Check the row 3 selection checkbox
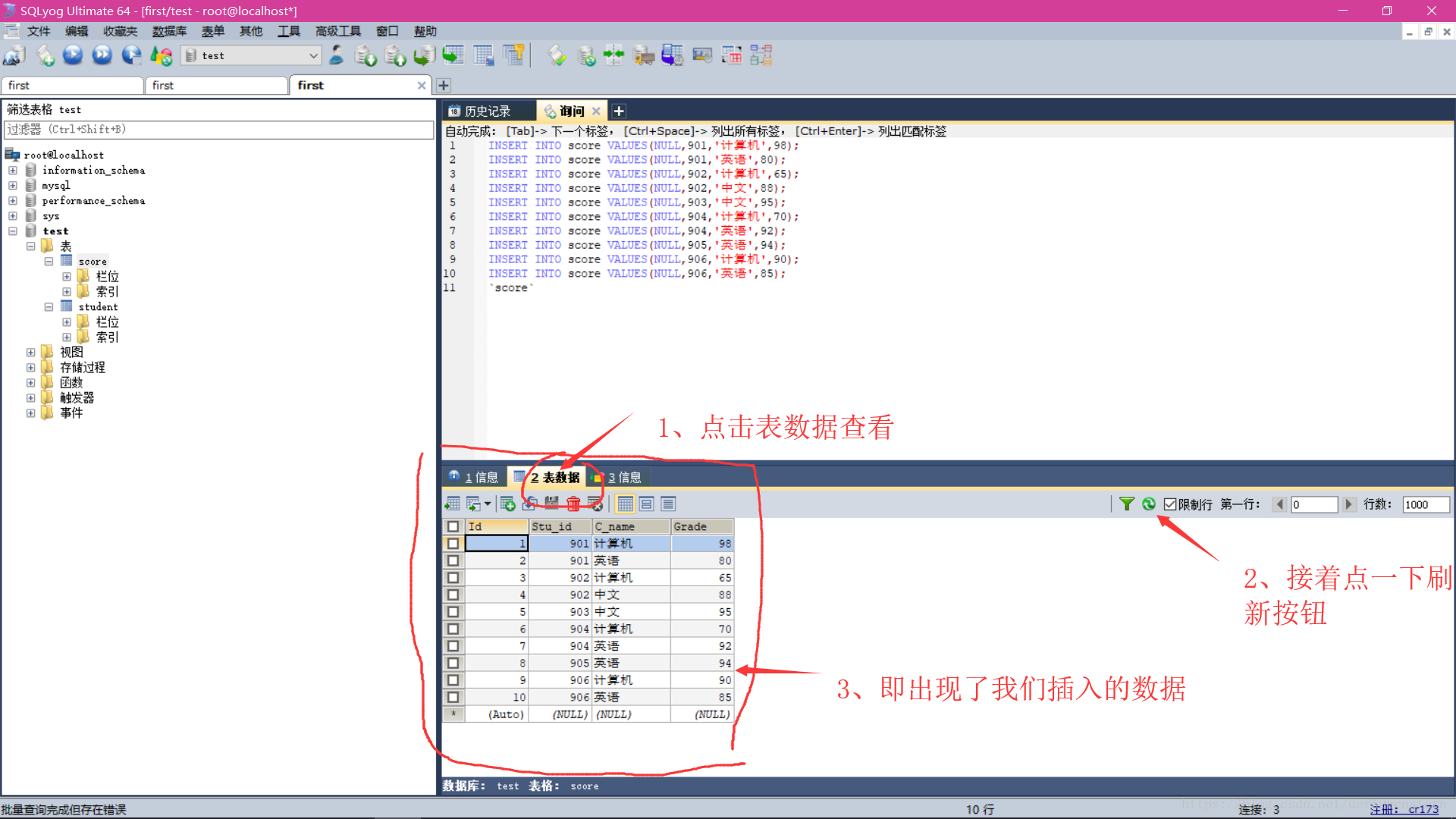The width and height of the screenshot is (1456, 819). [x=453, y=578]
